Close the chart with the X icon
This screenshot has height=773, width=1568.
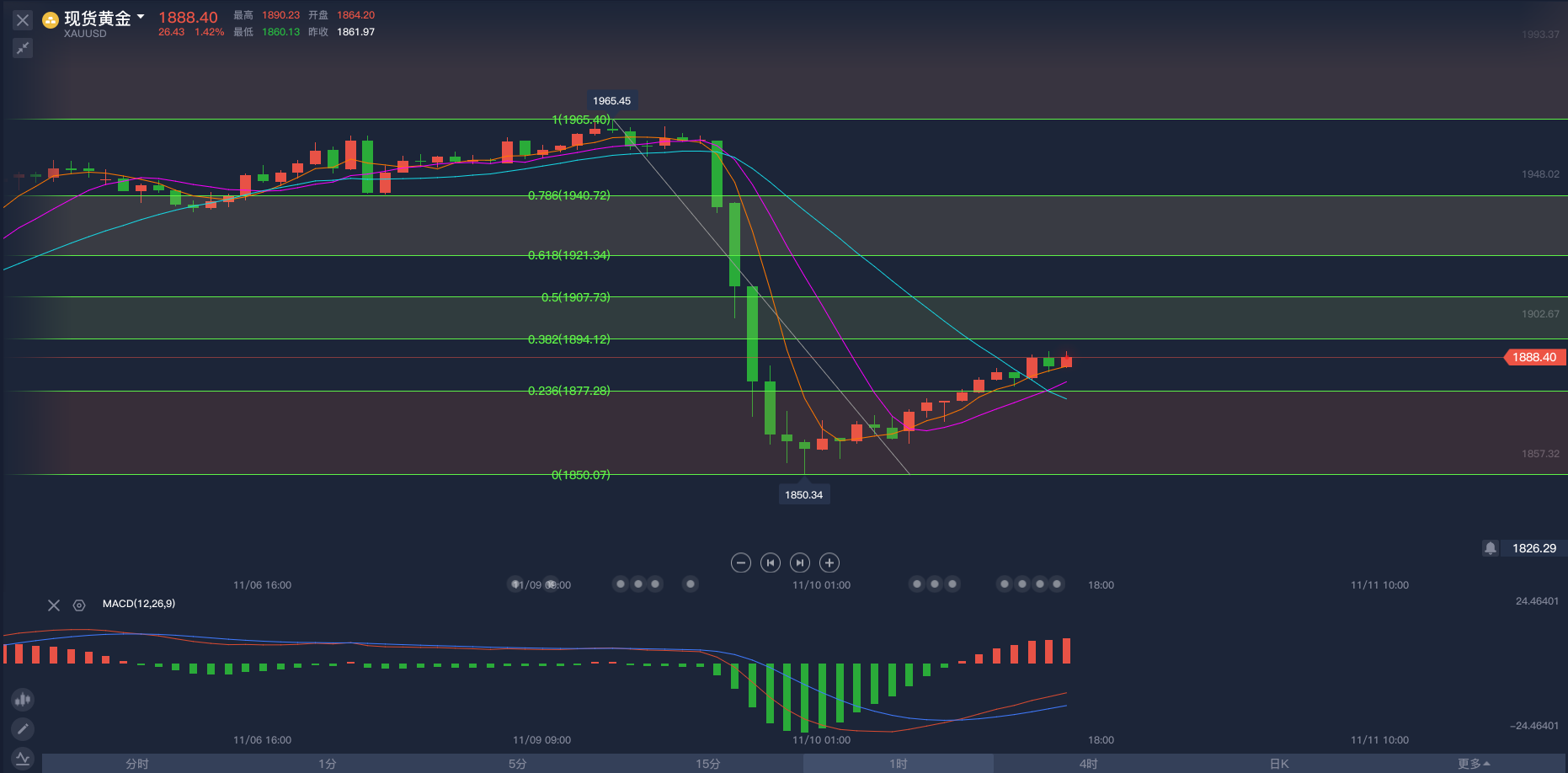[23, 20]
